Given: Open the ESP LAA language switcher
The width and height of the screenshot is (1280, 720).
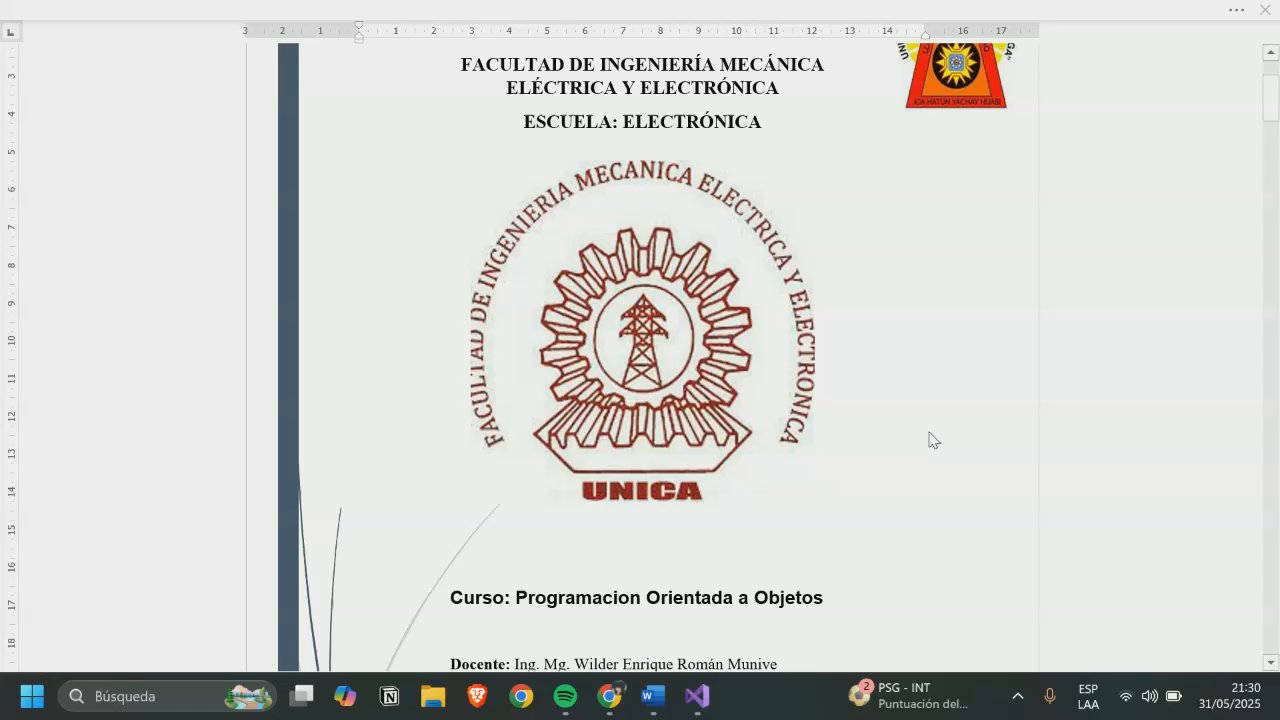Looking at the screenshot, I should pyautogui.click(x=1088, y=696).
